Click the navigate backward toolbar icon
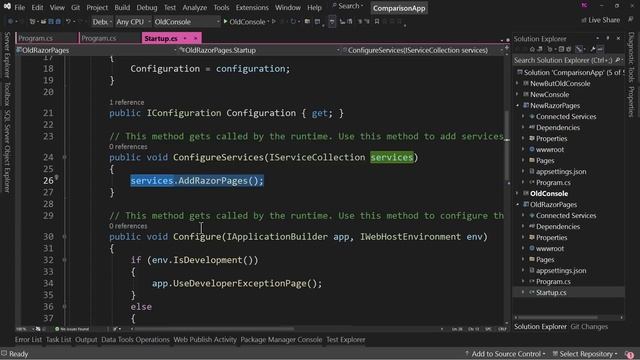The width and height of the screenshot is (640, 360). point(10,21)
